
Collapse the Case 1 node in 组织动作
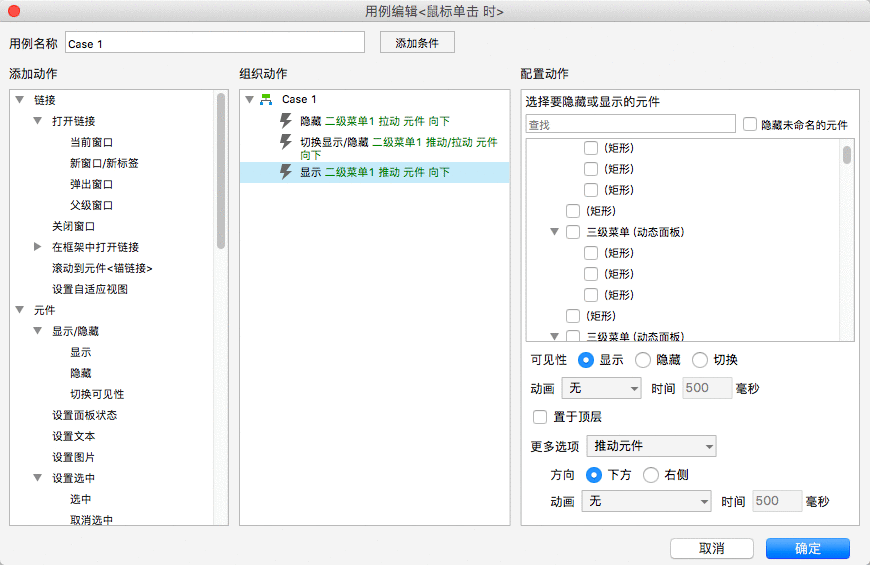click(x=250, y=99)
